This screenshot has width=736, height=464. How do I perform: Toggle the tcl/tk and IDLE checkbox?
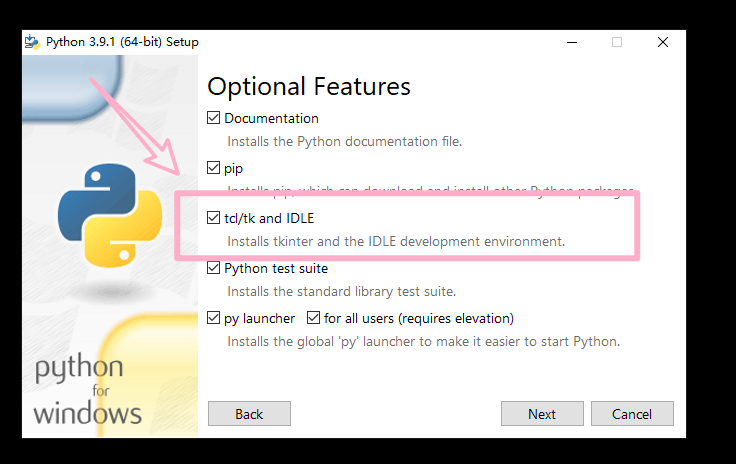[213, 218]
